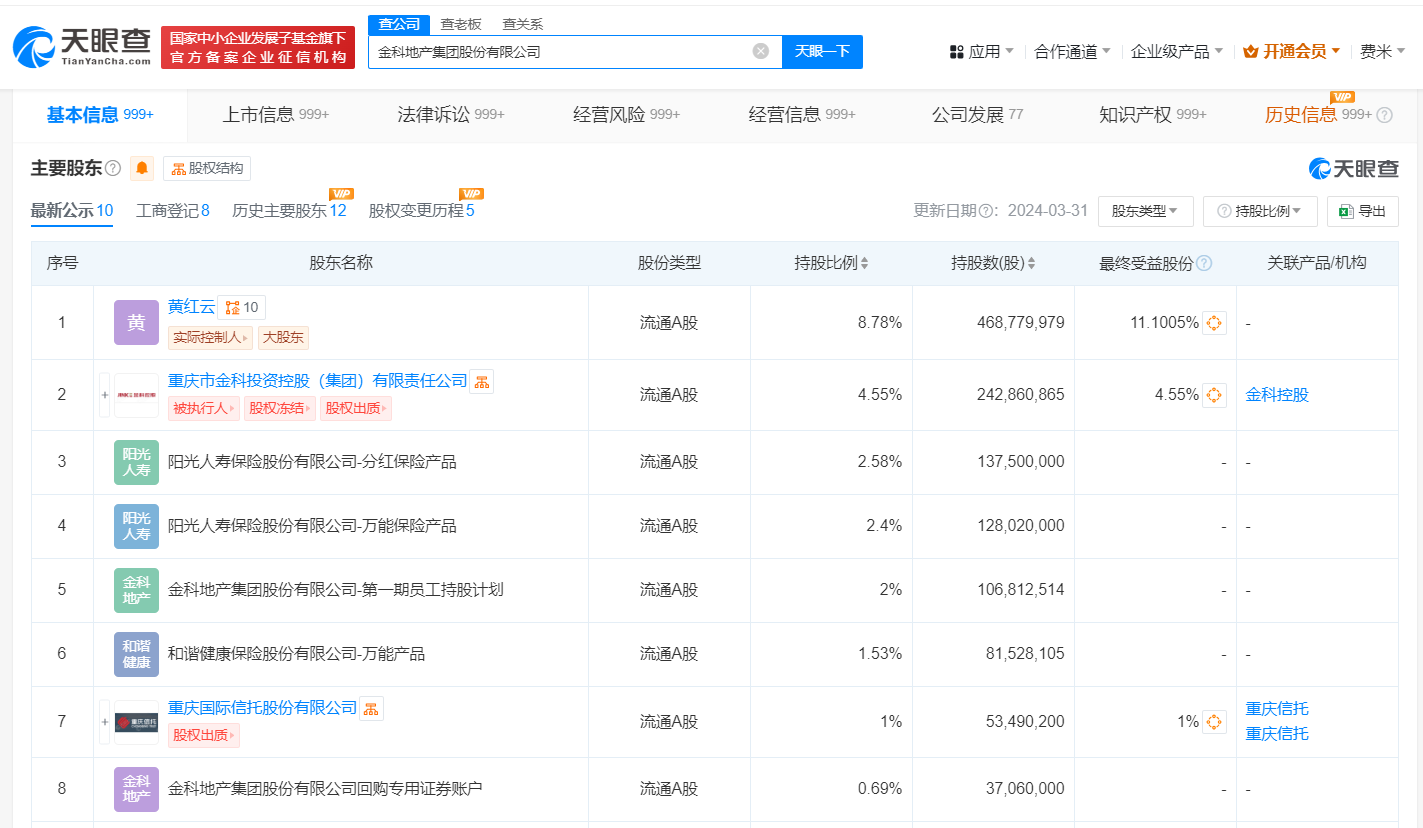Click equity chart icon beside 重庆市金科投资控股
This screenshot has width=1423, height=828.
tap(481, 381)
